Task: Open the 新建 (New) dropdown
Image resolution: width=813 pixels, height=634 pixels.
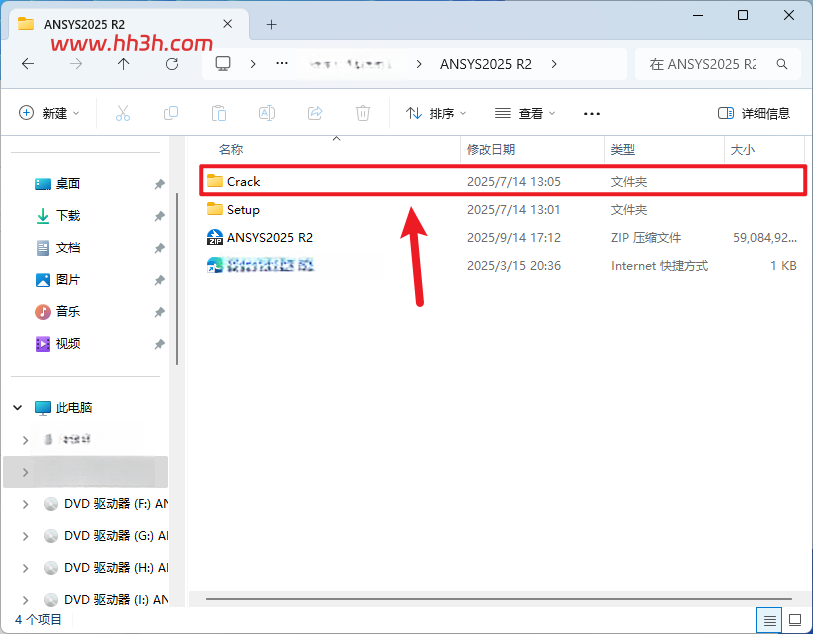Action: (49, 113)
